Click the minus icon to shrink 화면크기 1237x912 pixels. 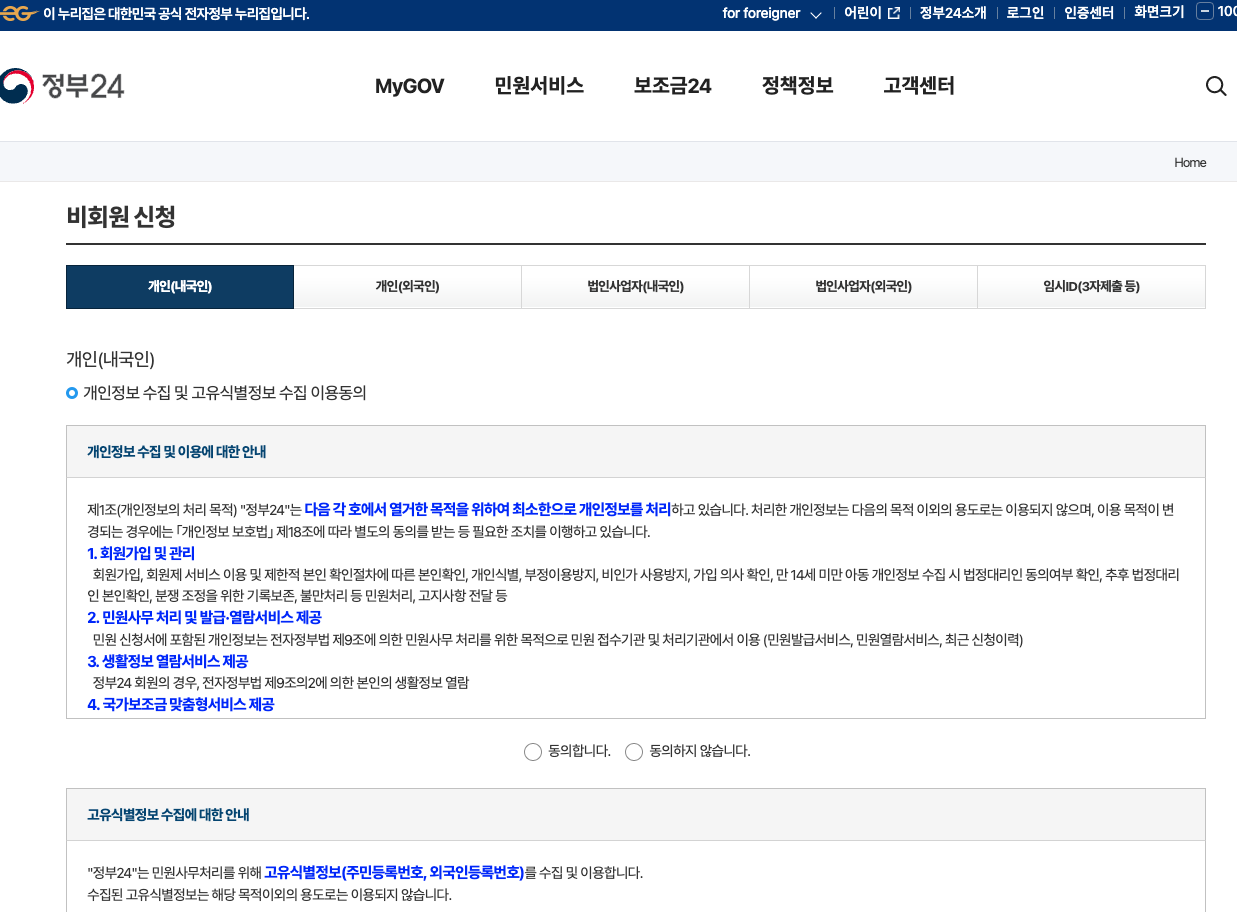tap(1205, 13)
